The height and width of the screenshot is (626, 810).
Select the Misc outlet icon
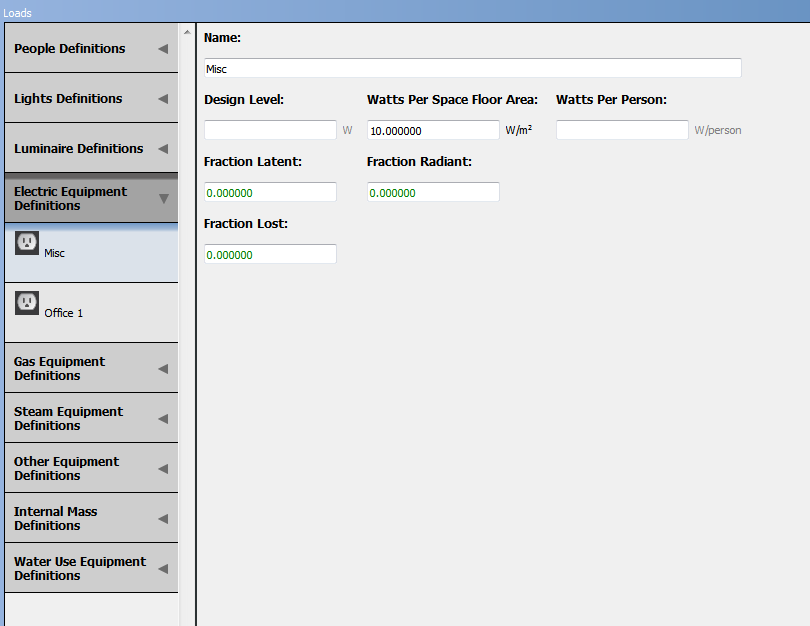[27, 243]
